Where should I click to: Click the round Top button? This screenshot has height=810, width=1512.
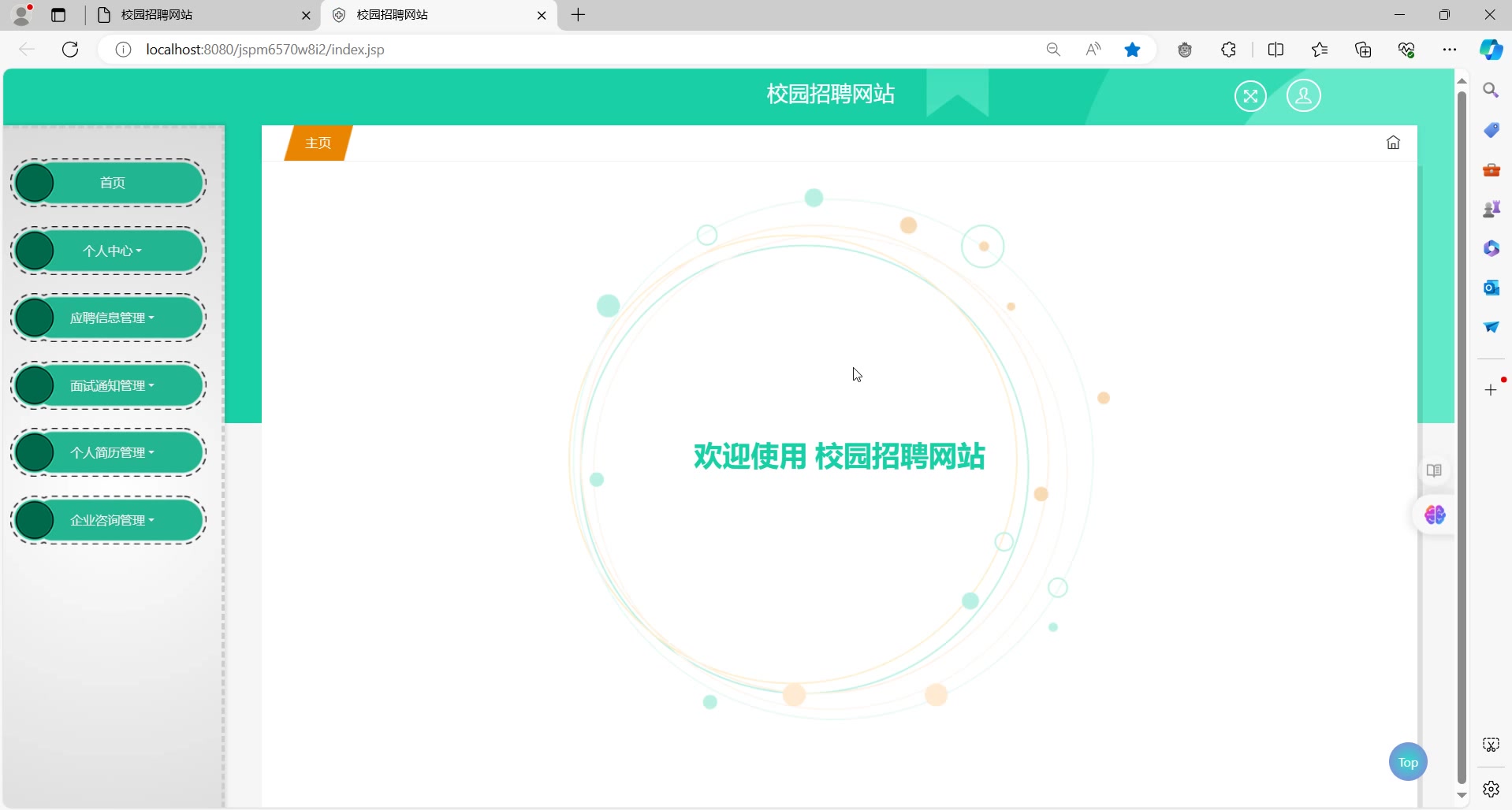coord(1408,762)
